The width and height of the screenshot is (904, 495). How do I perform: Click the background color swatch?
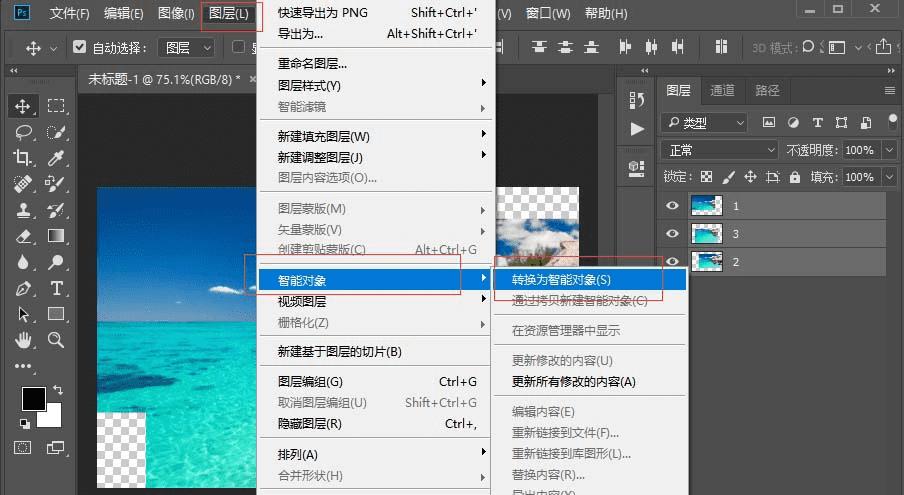pyautogui.click(x=51, y=418)
